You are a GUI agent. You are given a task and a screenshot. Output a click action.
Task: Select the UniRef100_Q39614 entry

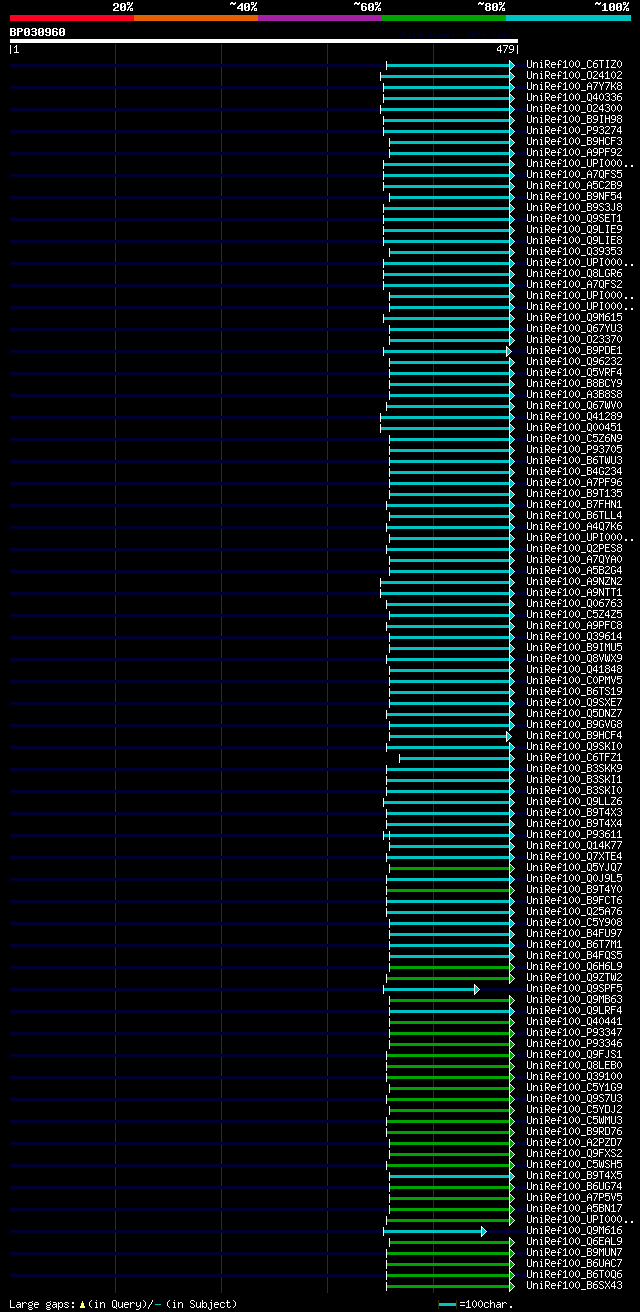pos(574,637)
